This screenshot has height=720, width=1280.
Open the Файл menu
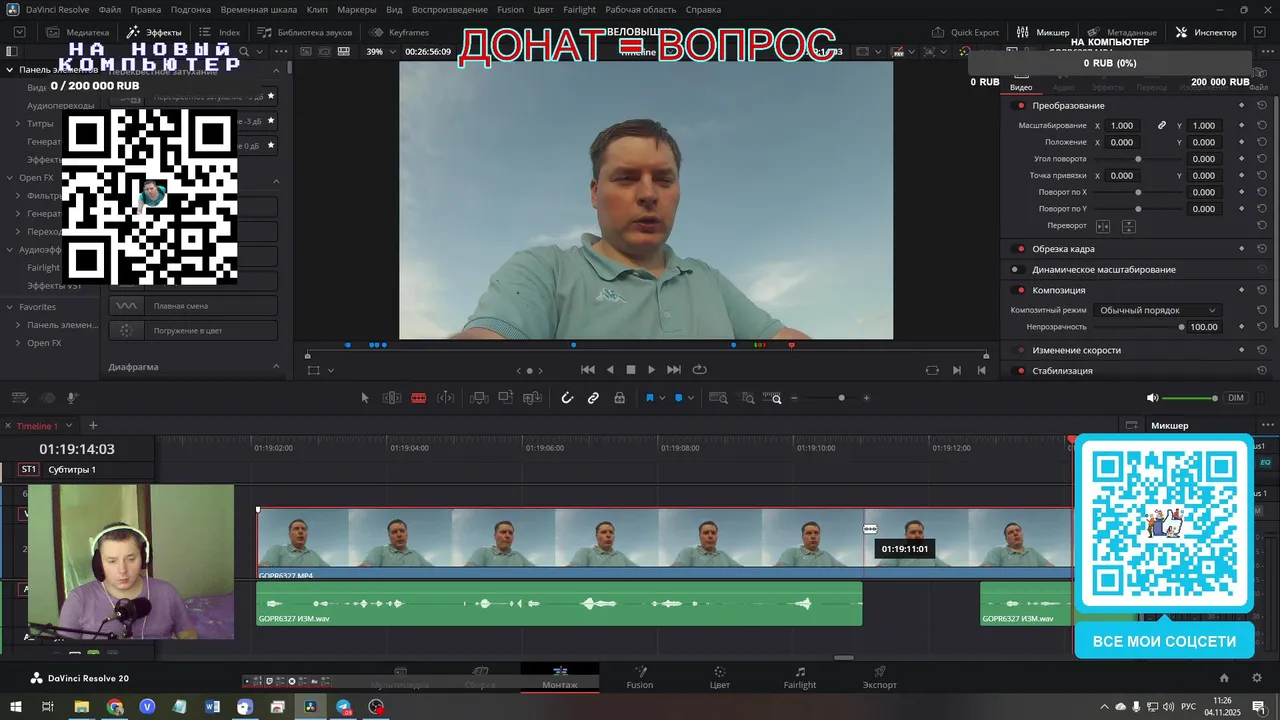pos(110,10)
